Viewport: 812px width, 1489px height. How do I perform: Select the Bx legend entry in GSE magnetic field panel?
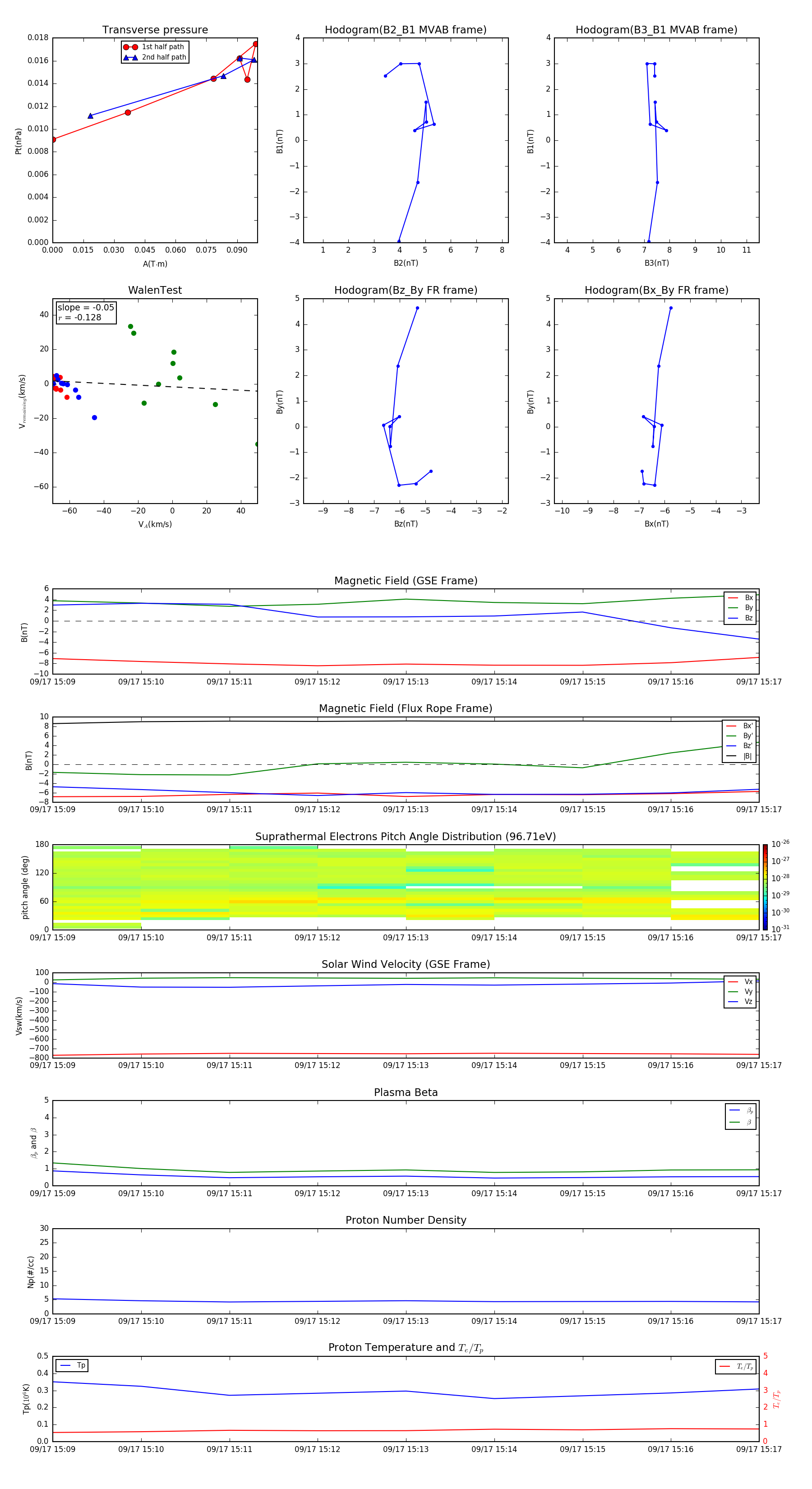740,598
